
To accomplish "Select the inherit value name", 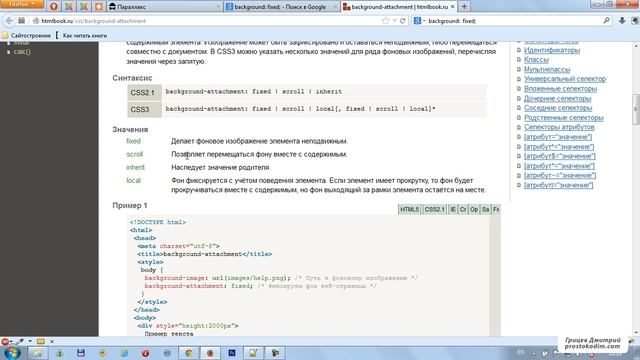I will [136, 167].
